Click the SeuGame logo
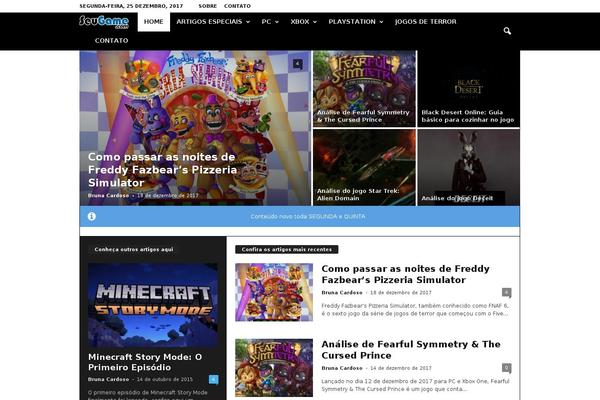Image resolution: width=600 pixels, height=400 pixels. click(104, 22)
